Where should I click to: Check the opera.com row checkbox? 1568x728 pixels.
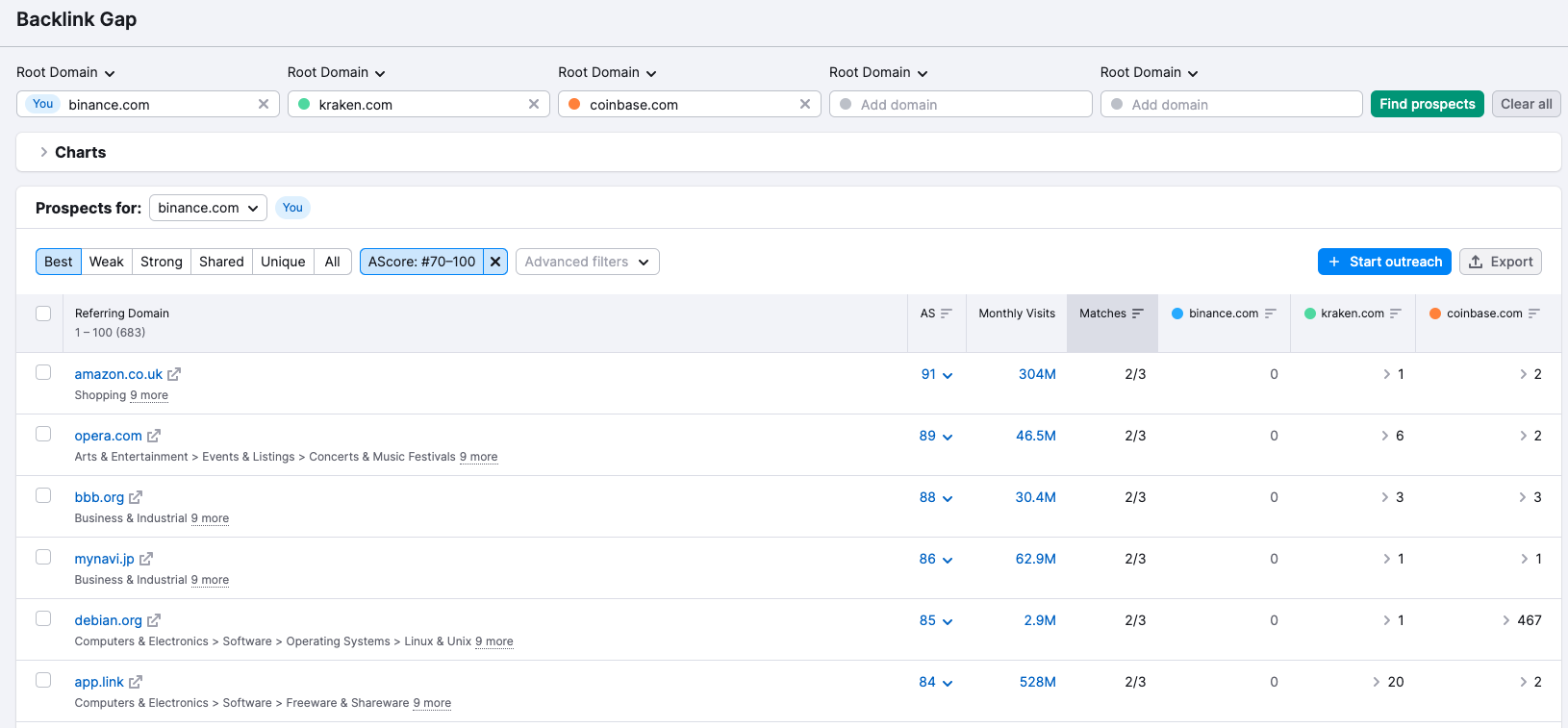(x=43, y=434)
